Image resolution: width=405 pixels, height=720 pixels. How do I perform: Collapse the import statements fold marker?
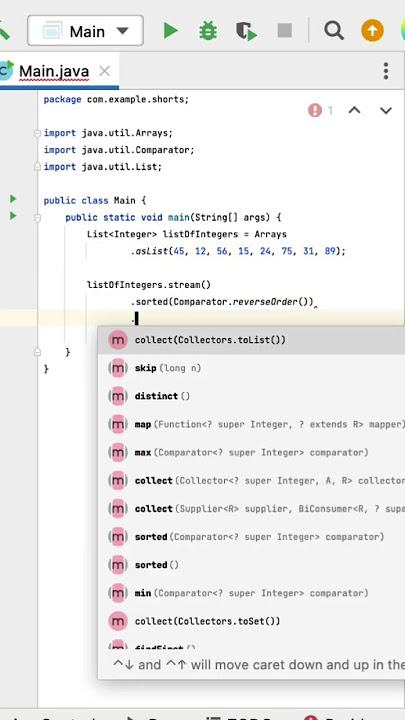(x=37, y=134)
